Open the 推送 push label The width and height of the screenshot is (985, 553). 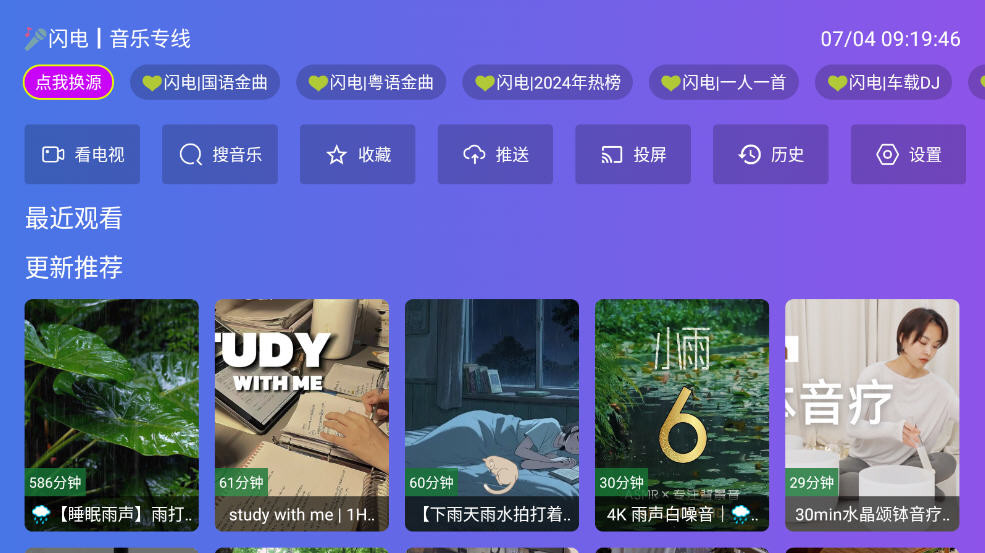point(512,155)
